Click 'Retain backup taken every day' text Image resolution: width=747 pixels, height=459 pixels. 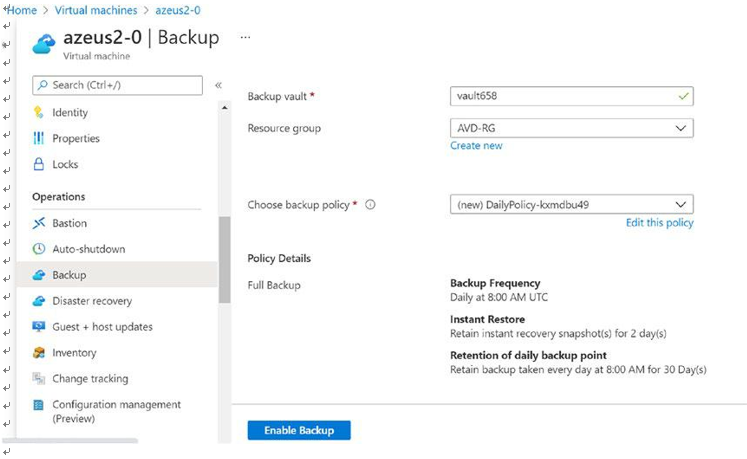point(578,369)
